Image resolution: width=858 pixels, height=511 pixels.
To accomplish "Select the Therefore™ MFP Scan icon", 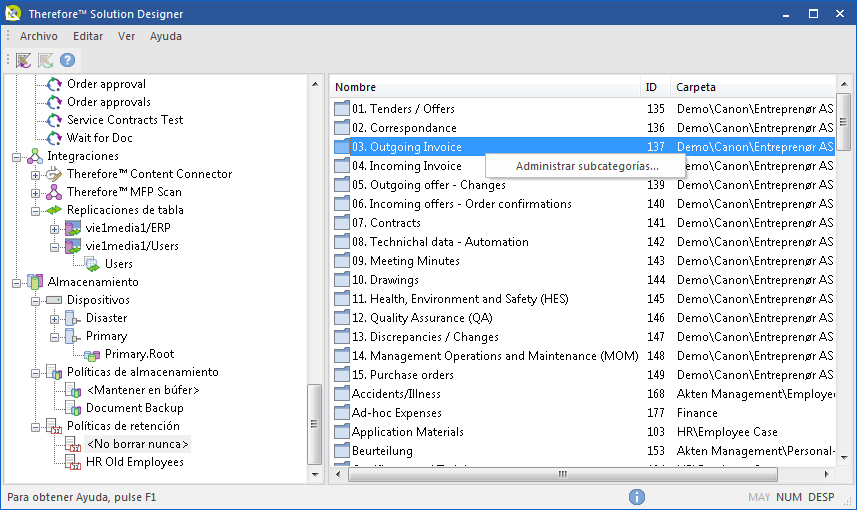I will click(x=54, y=192).
